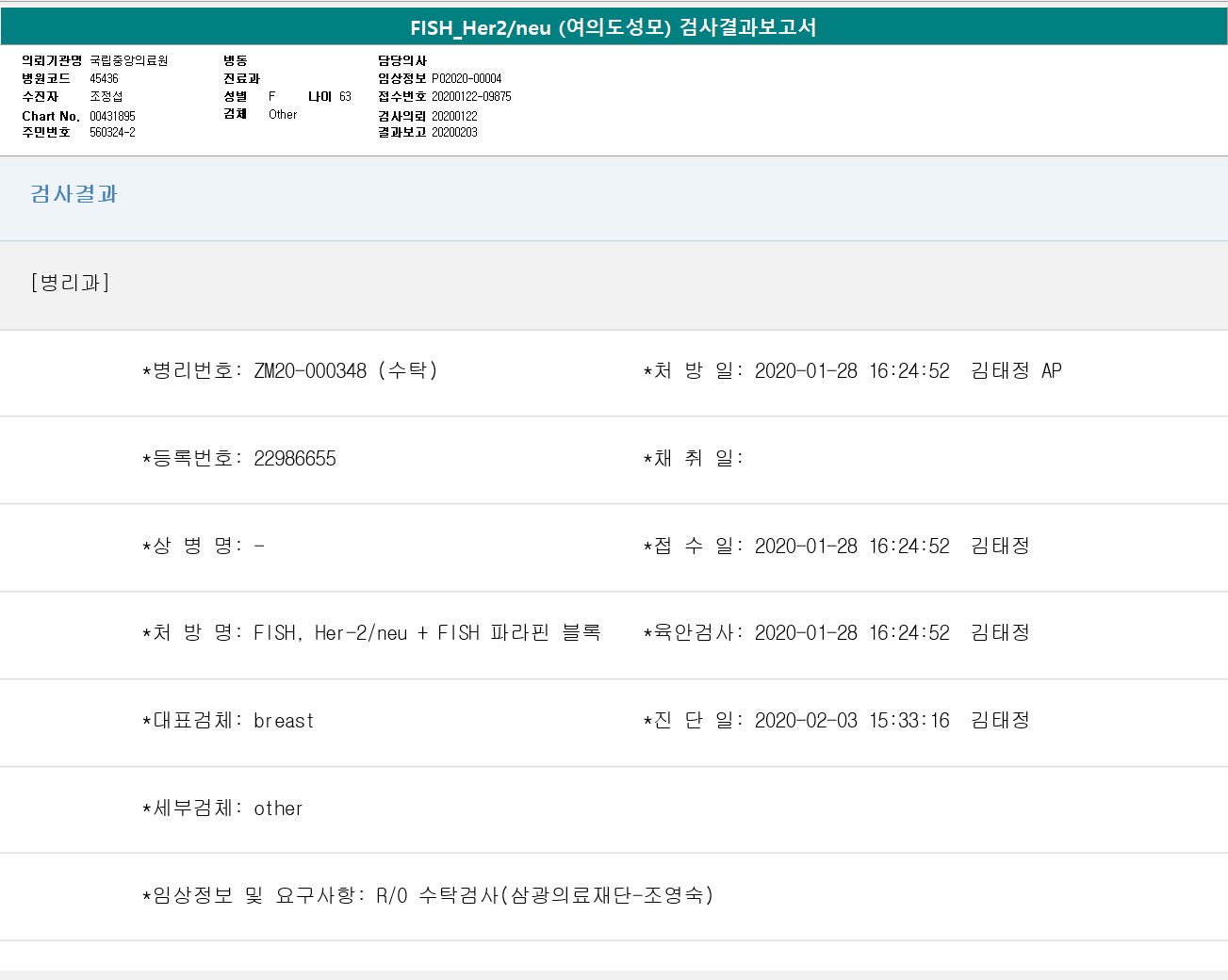
Task: Click clinical info code P02020-00004
Action: click(x=467, y=78)
